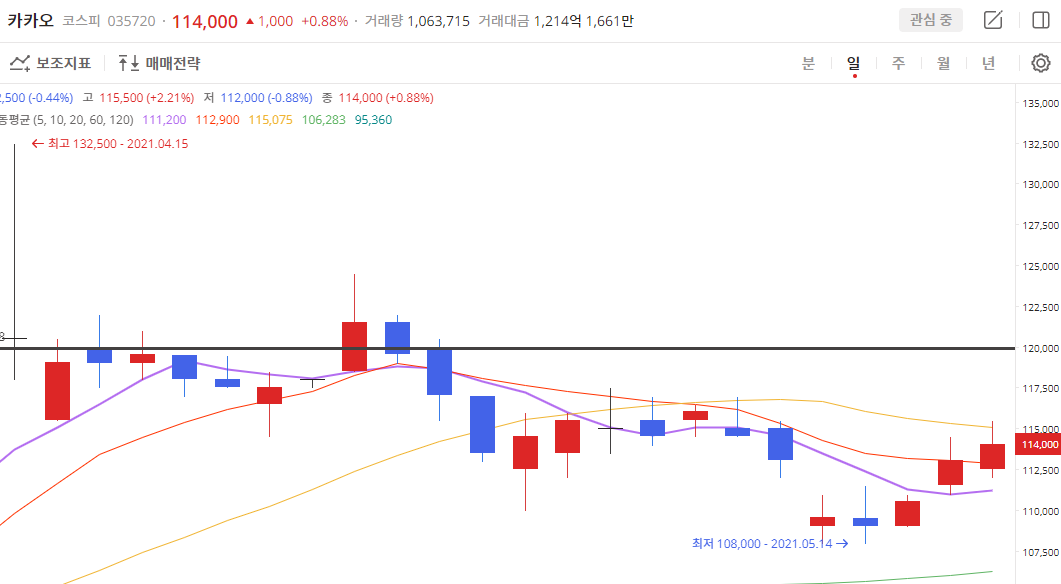The width and height of the screenshot is (1061, 584).
Task: Toggle the 관심 중 watchlist button
Action: click(x=930, y=20)
